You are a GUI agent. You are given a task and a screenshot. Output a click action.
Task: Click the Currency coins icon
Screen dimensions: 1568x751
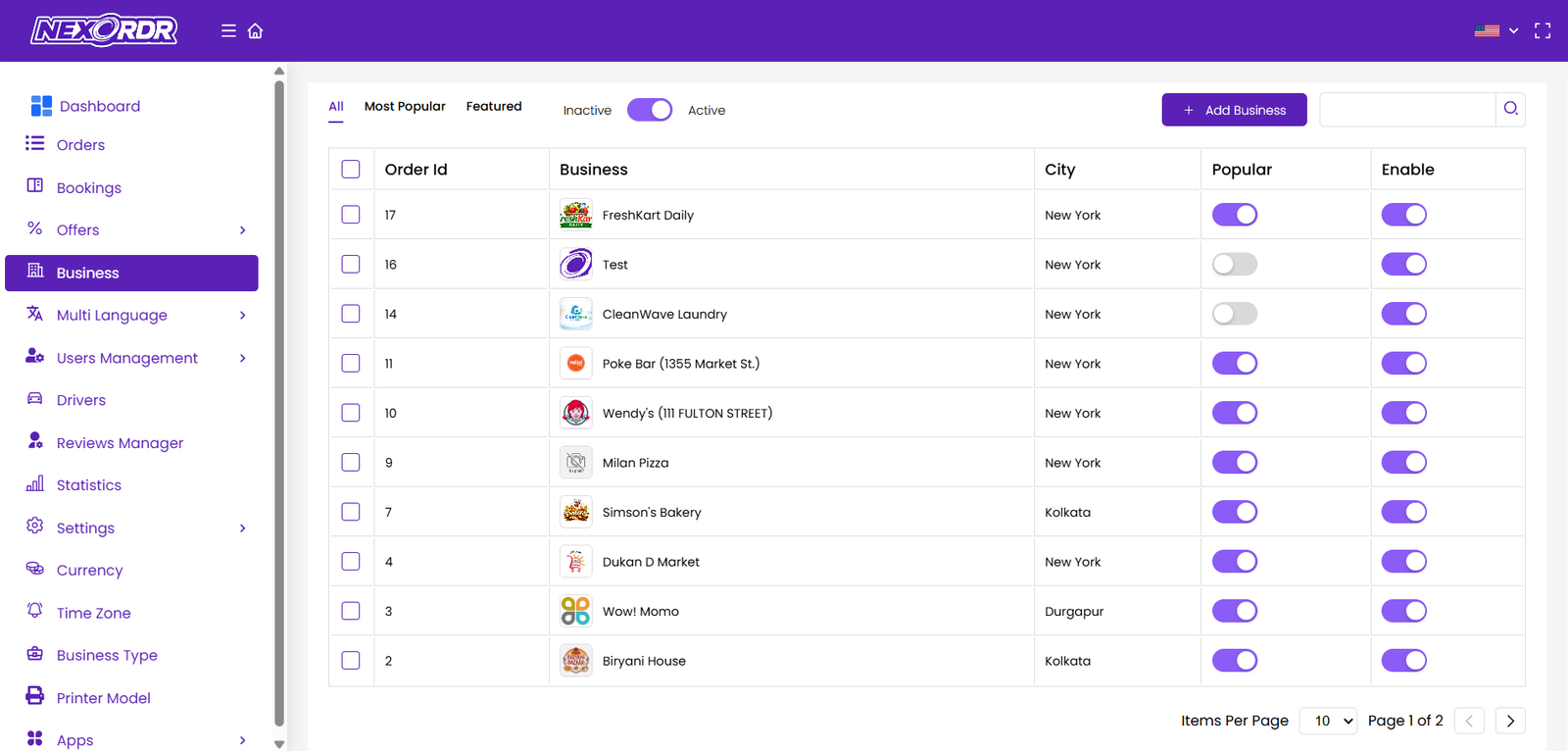coord(35,568)
